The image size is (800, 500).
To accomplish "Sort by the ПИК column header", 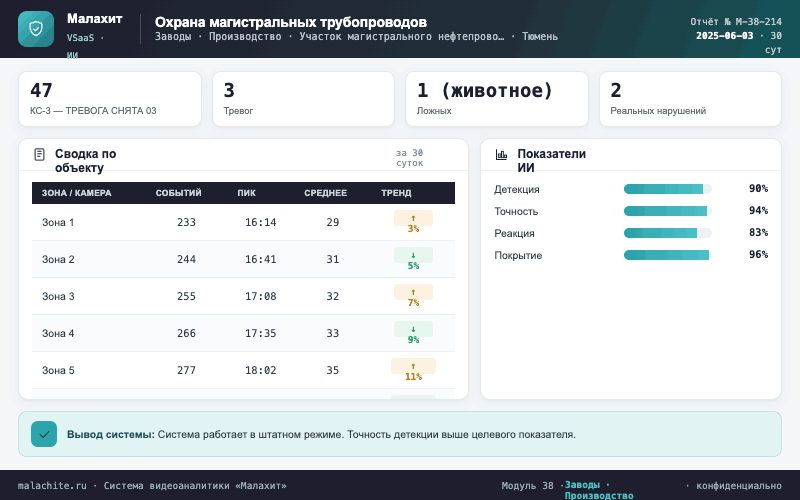I will (x=246, y=193).
